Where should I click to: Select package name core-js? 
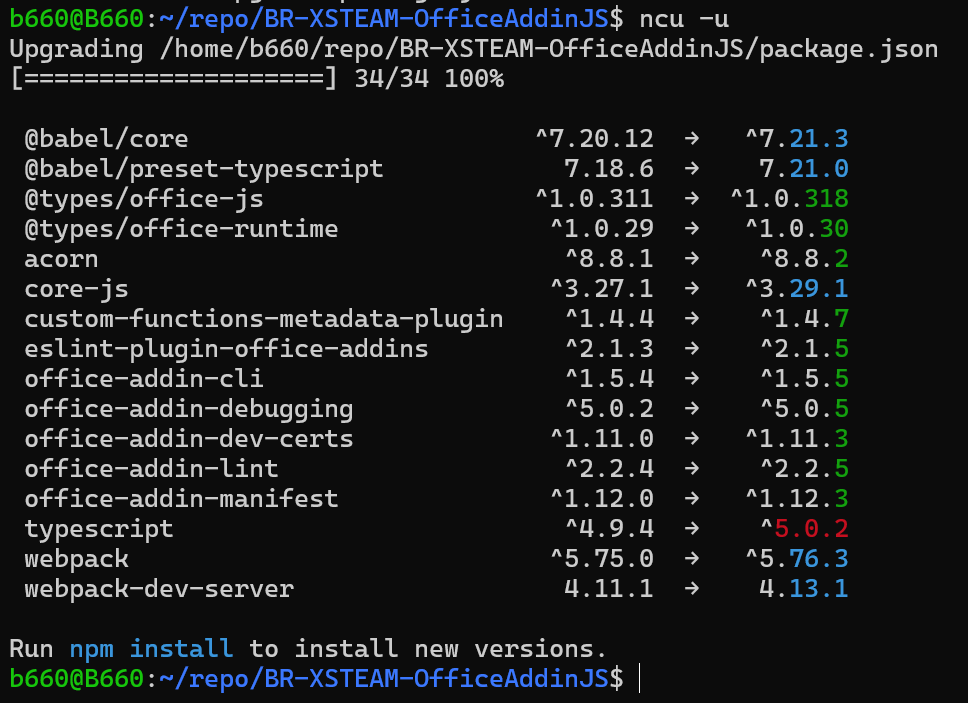coord(77,289)
